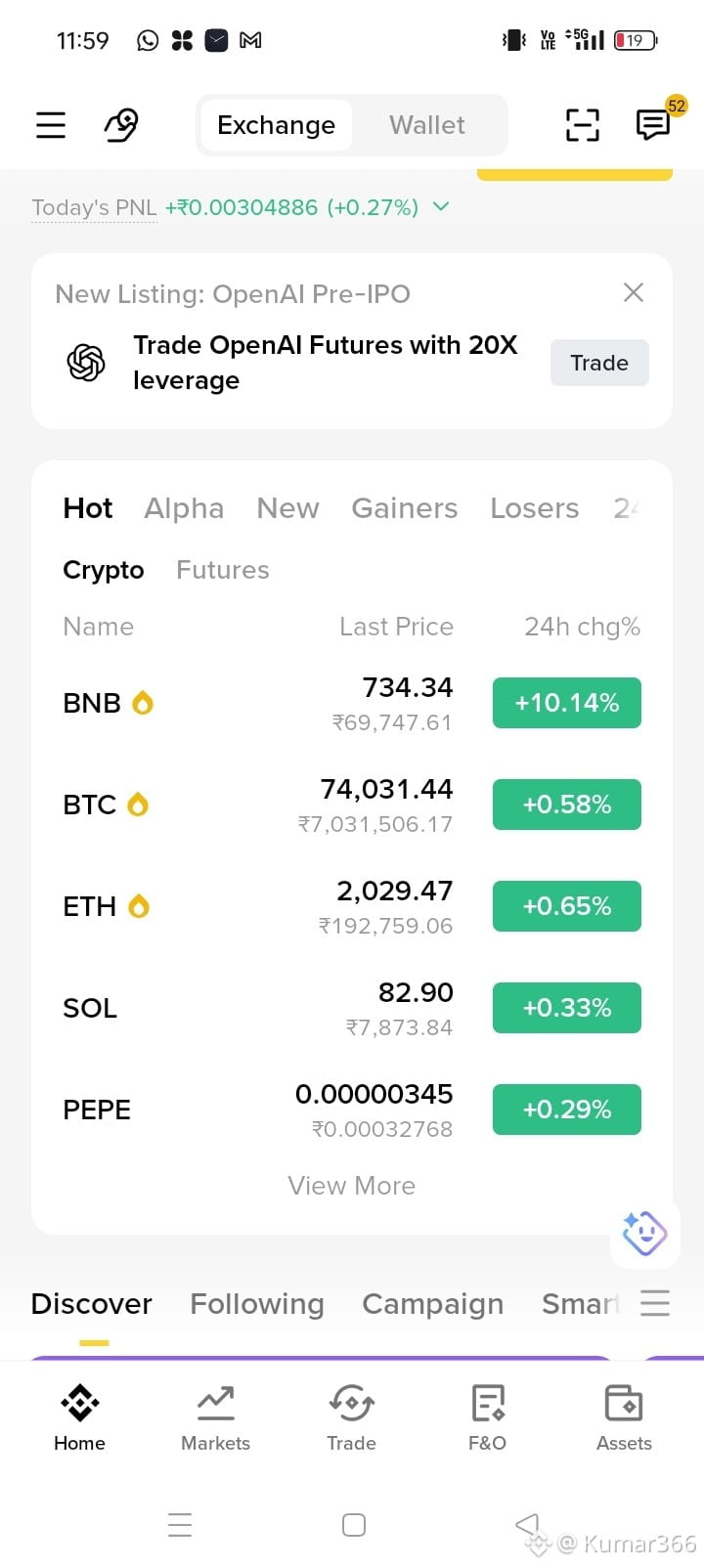Switch to the Wallet toggle
This screenshot has height=1568, width=704.
pos(427,125)
